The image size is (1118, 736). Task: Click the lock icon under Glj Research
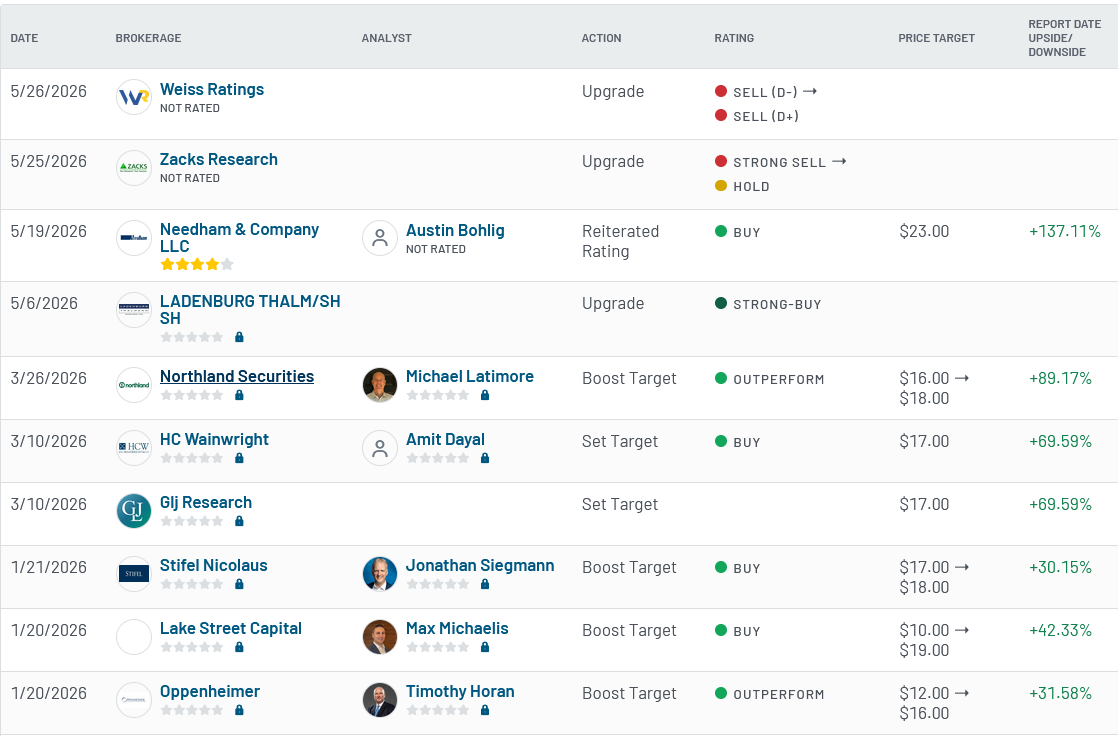(240, 521)
